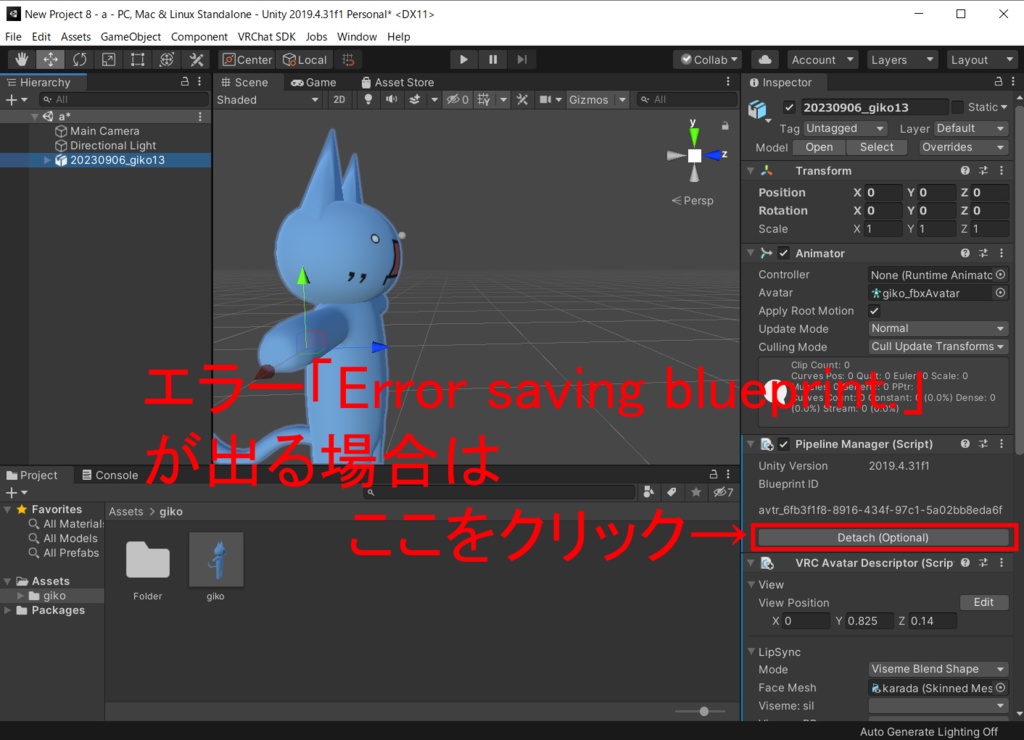Toggle Project favorites star icon
The image size is (1024, 740).
click(696, 492)
